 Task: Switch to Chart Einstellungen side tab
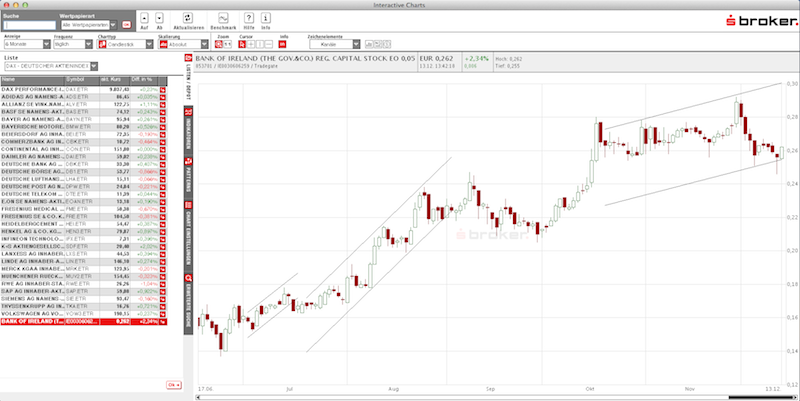188,233
